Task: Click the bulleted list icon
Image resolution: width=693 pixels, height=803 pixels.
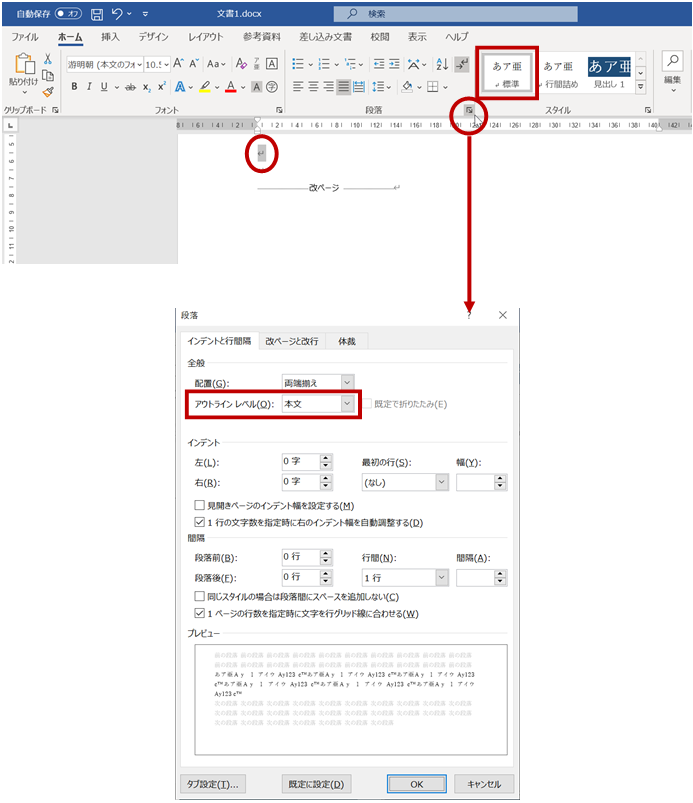Action: pos(299,64)
